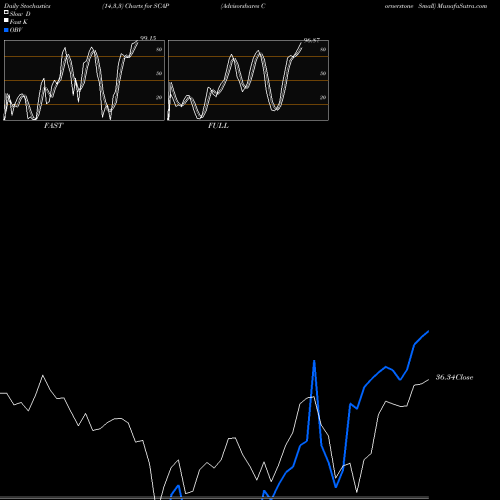Click the white Close price line end
500x500 pixels.
tap(428, 380)
